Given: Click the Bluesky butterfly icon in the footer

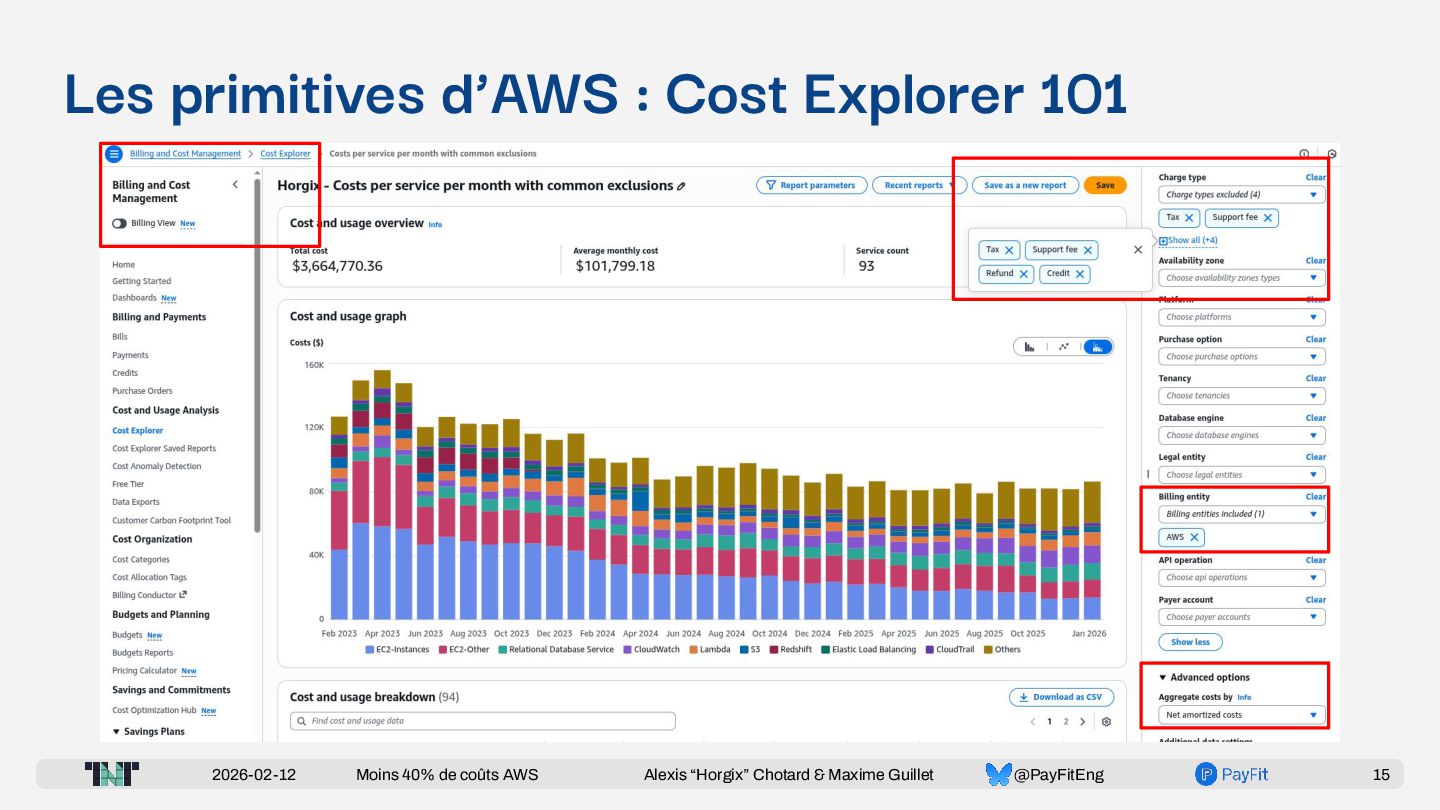Looking at the screenshot, I should (x=998, y=774).
